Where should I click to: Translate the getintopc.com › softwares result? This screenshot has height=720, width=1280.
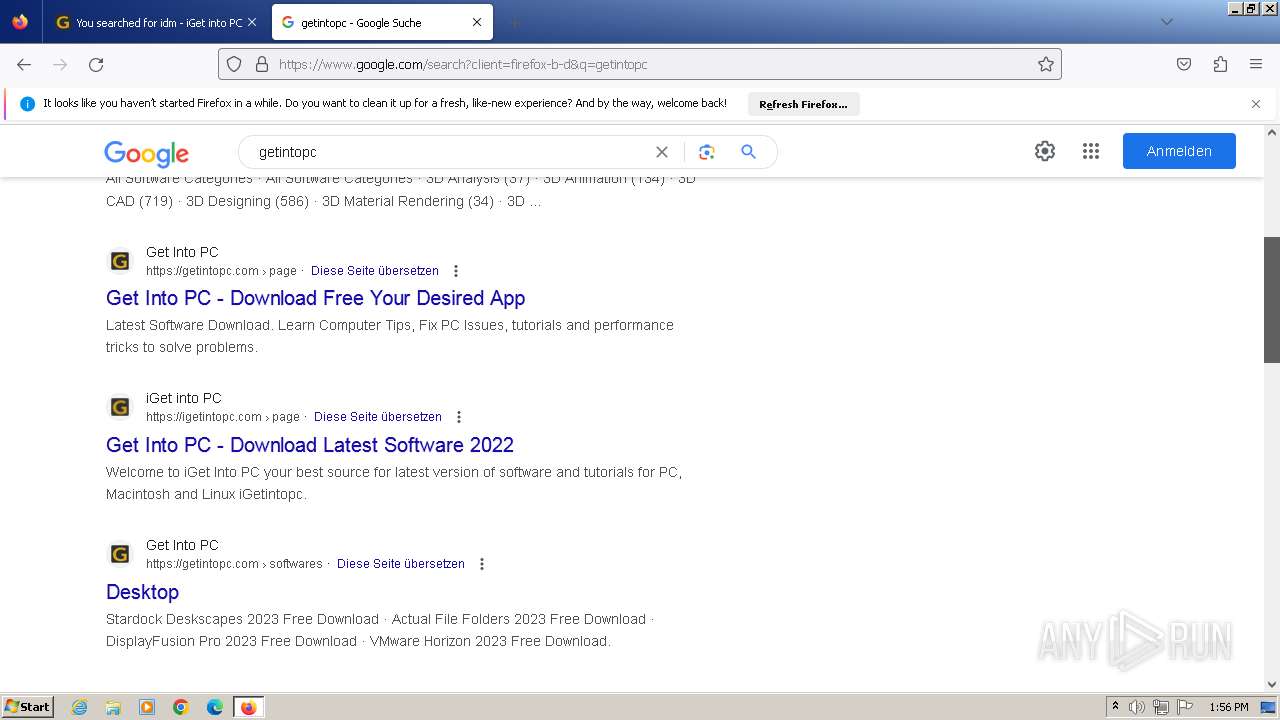coord(401,564)
